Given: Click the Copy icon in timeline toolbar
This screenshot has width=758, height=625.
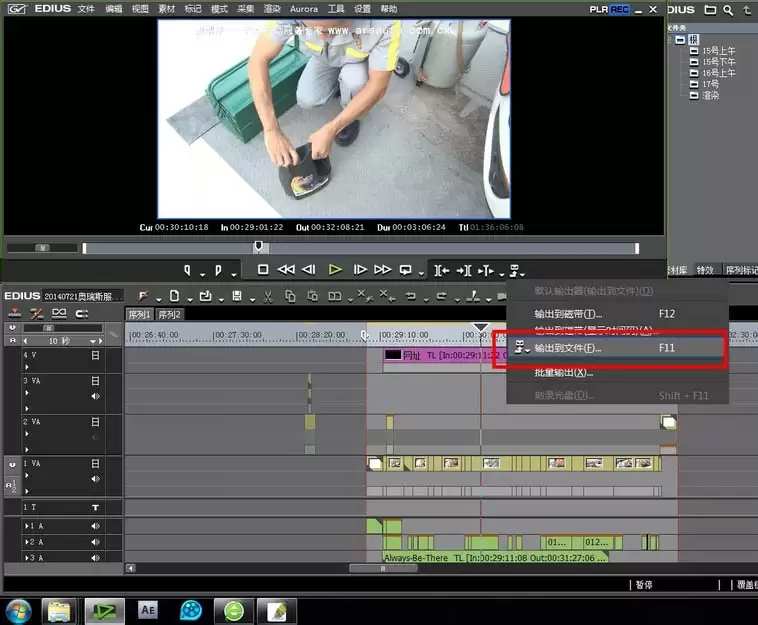Looking at the screenshot, I should click(291, 296).
